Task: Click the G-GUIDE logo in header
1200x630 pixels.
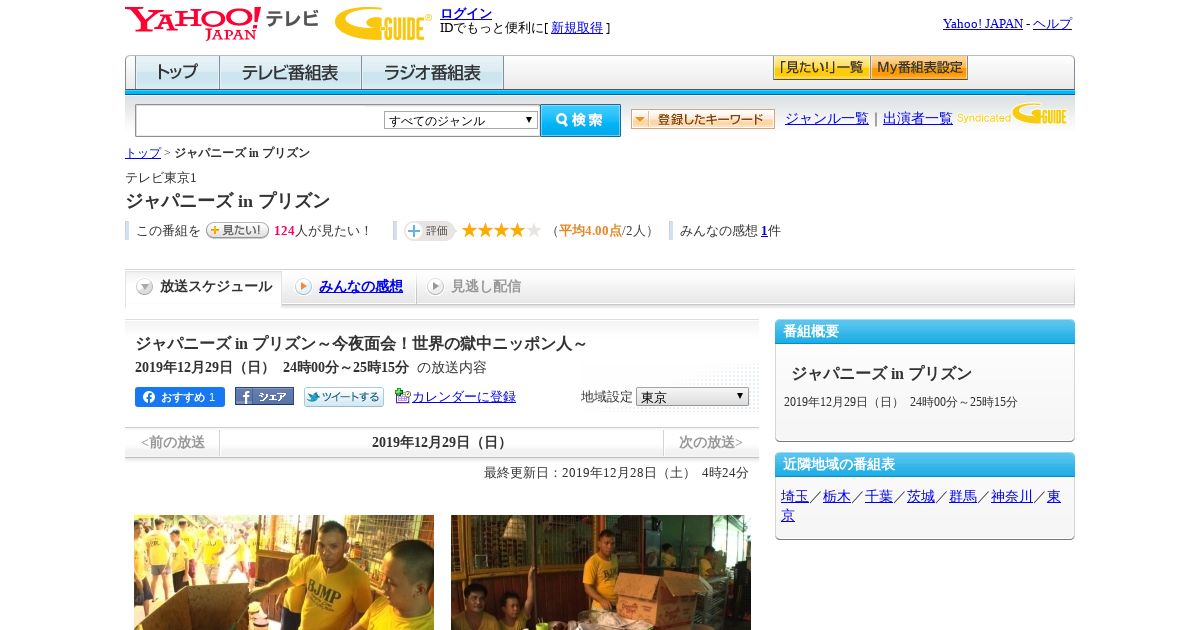Action: (383, 23)
